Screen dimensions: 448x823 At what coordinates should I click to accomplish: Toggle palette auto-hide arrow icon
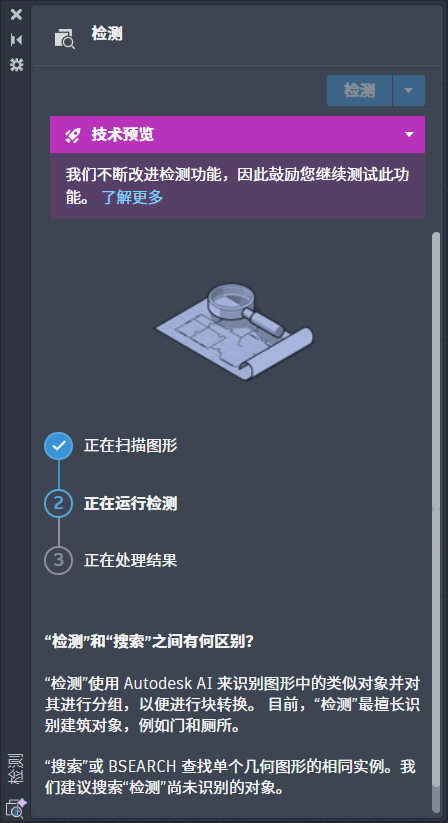(x=17, y=40)
